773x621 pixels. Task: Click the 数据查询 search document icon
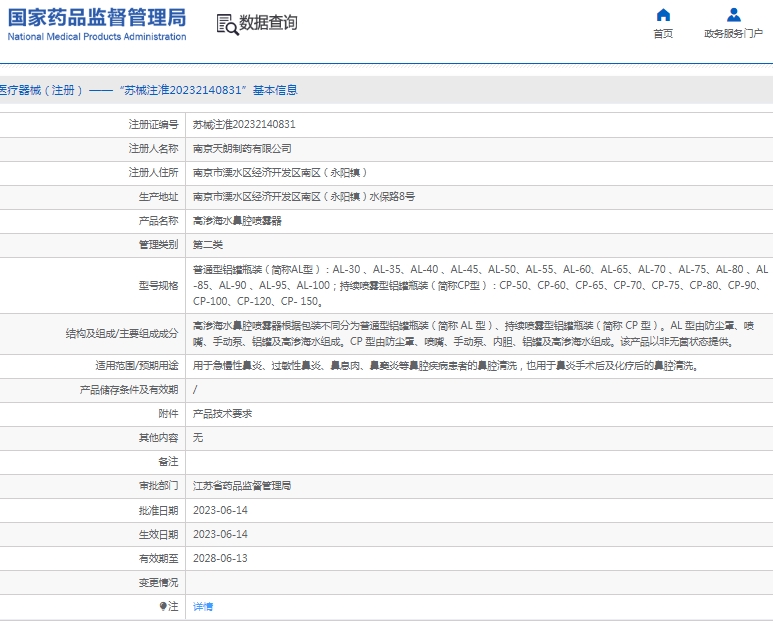tap(227, 24)
